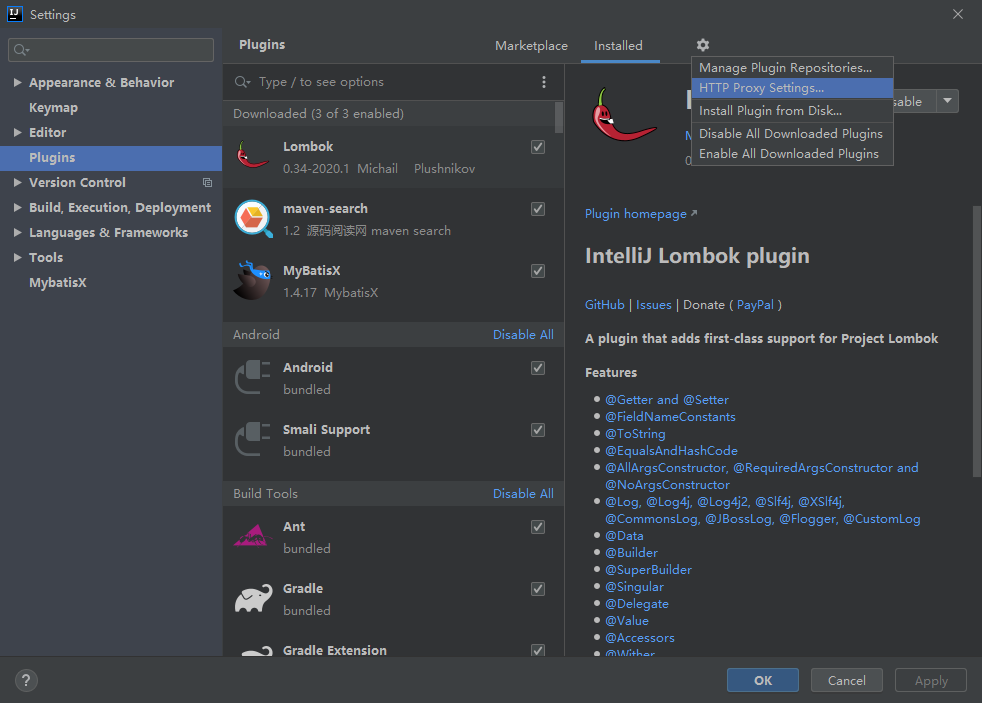
Task: Click the Cancel button
Action: (x=847, y=680)
